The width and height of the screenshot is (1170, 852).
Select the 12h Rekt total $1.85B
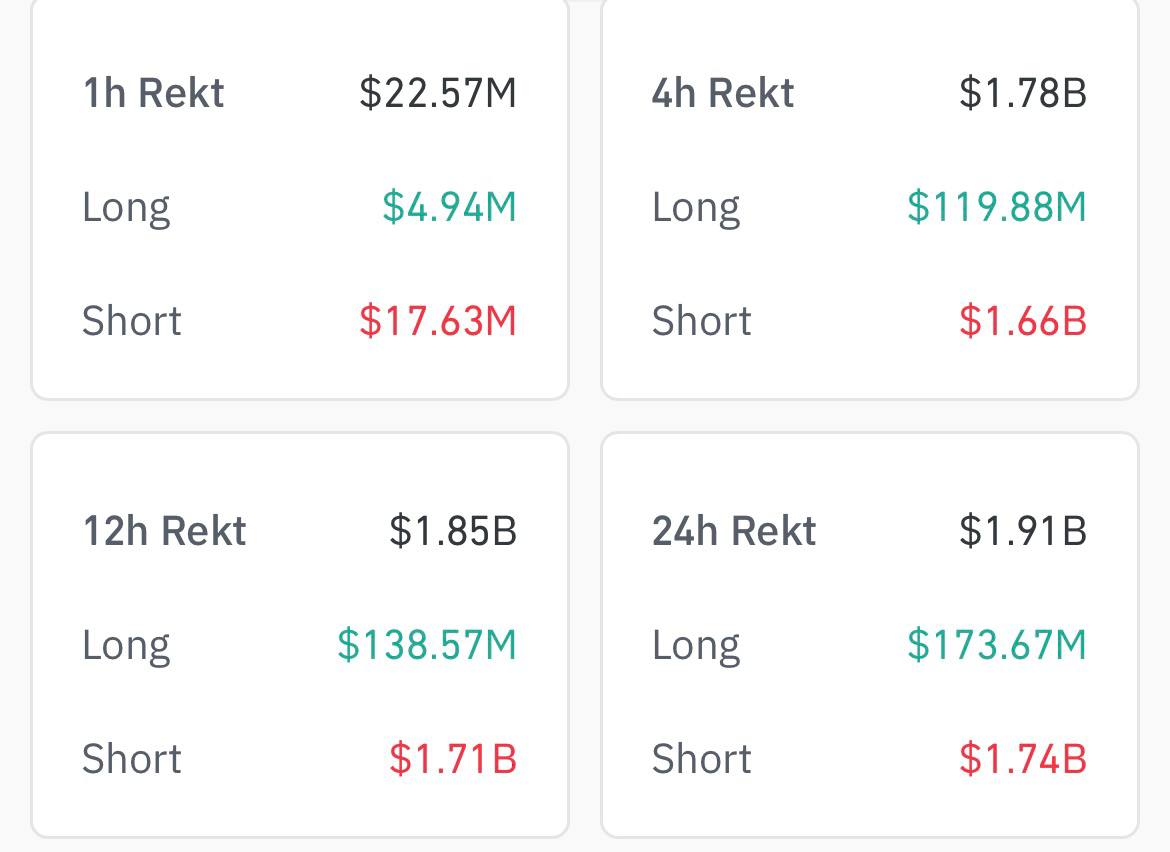click(453, 531)
